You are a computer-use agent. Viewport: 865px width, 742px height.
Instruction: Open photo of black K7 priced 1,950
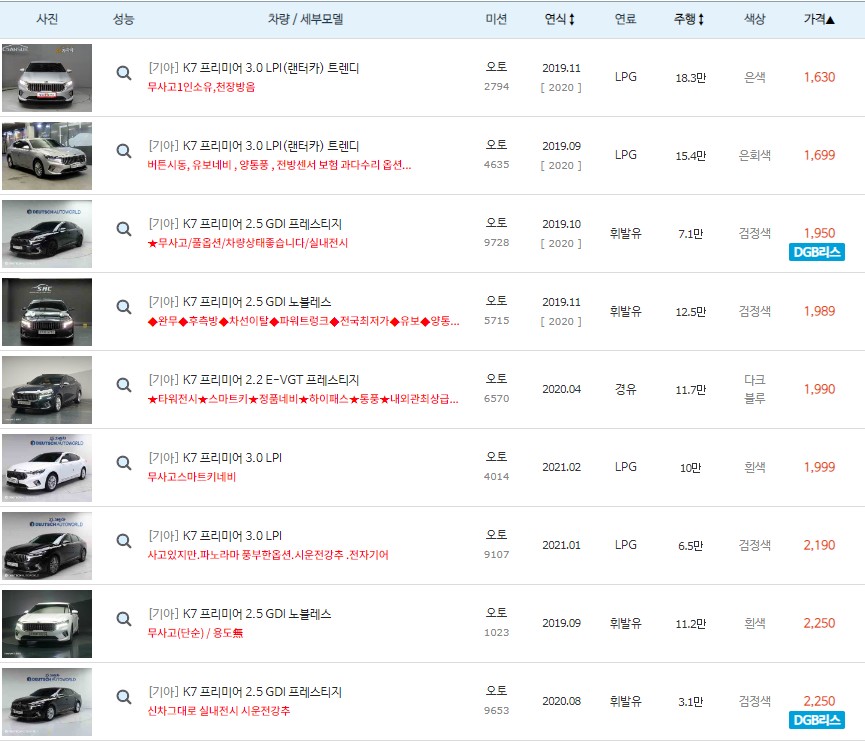click(47, 234)
